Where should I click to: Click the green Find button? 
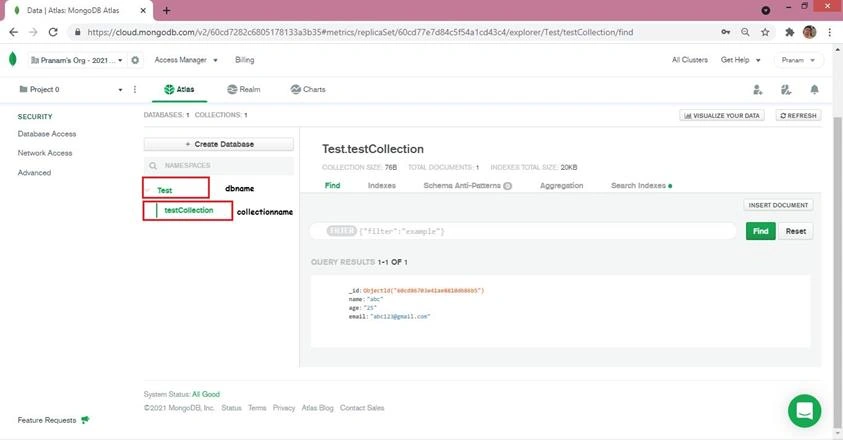(760, 231)
